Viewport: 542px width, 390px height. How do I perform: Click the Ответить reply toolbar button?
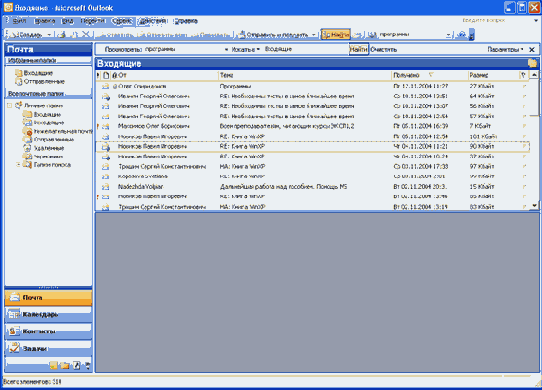tap(116, 35)
